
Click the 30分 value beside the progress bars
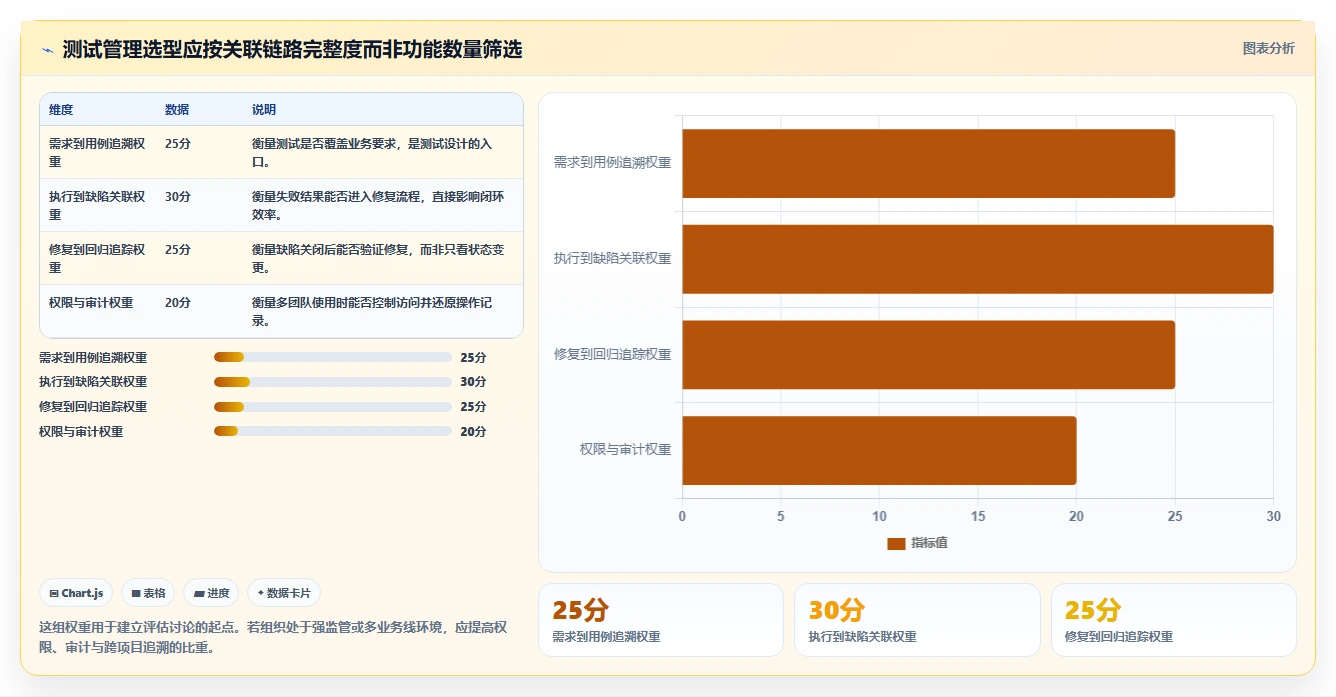tap(473, 382)
